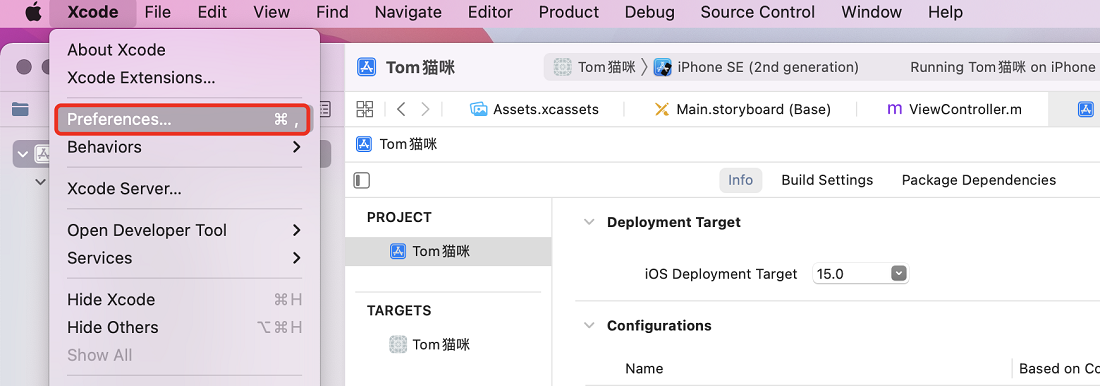Switch to the Package Dependencies tab
The image size is (1100, 386).
point(979,180)
